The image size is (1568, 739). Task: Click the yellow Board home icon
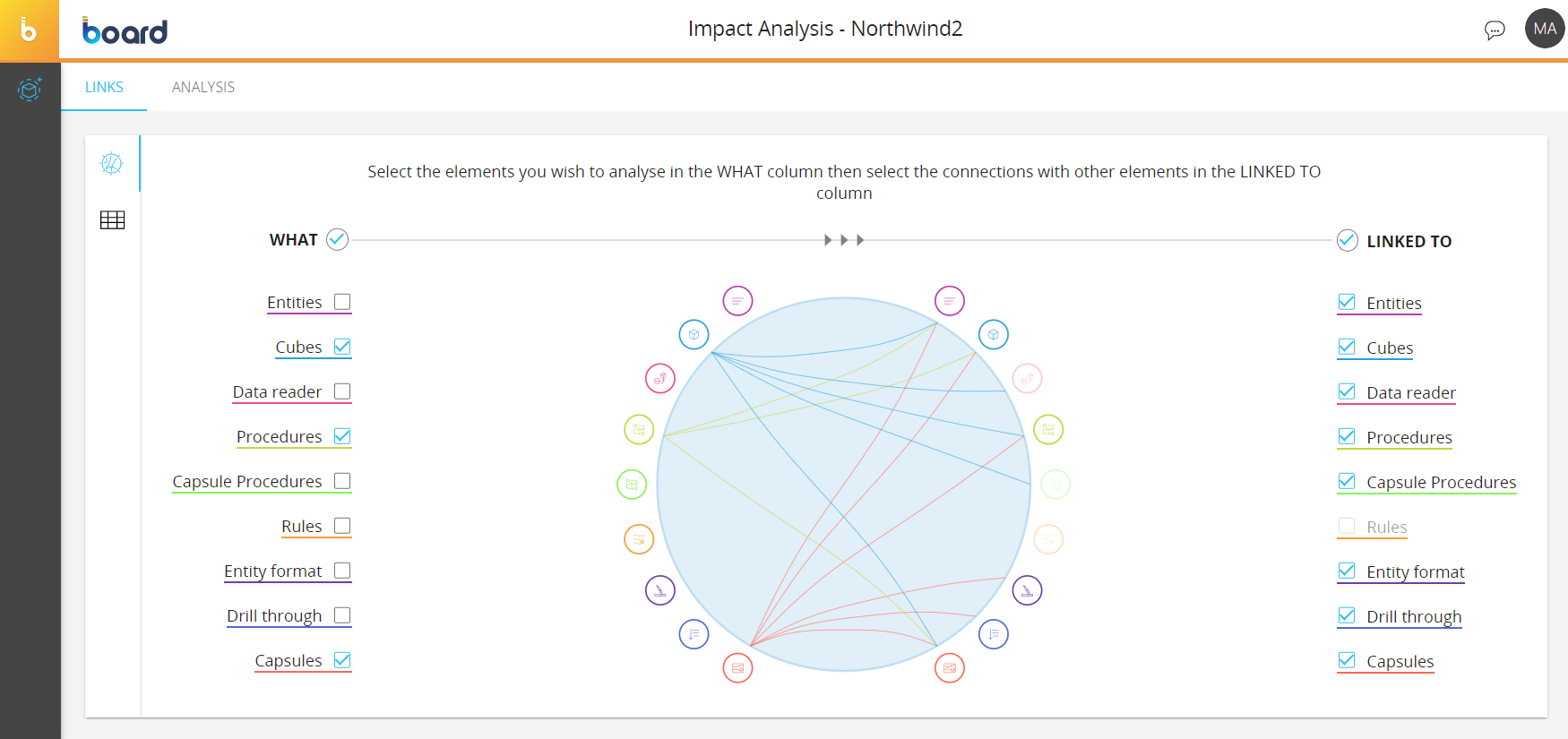pos(30,30)
